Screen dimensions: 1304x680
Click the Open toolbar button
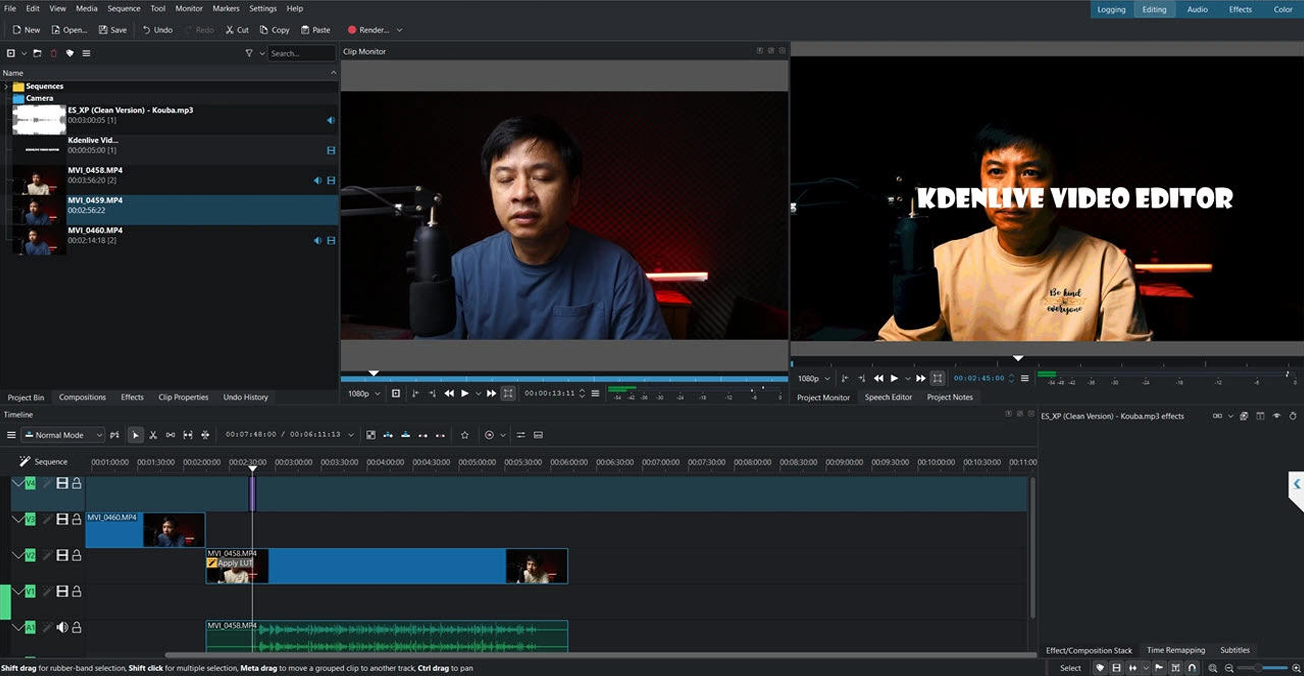tap(69, 30)
